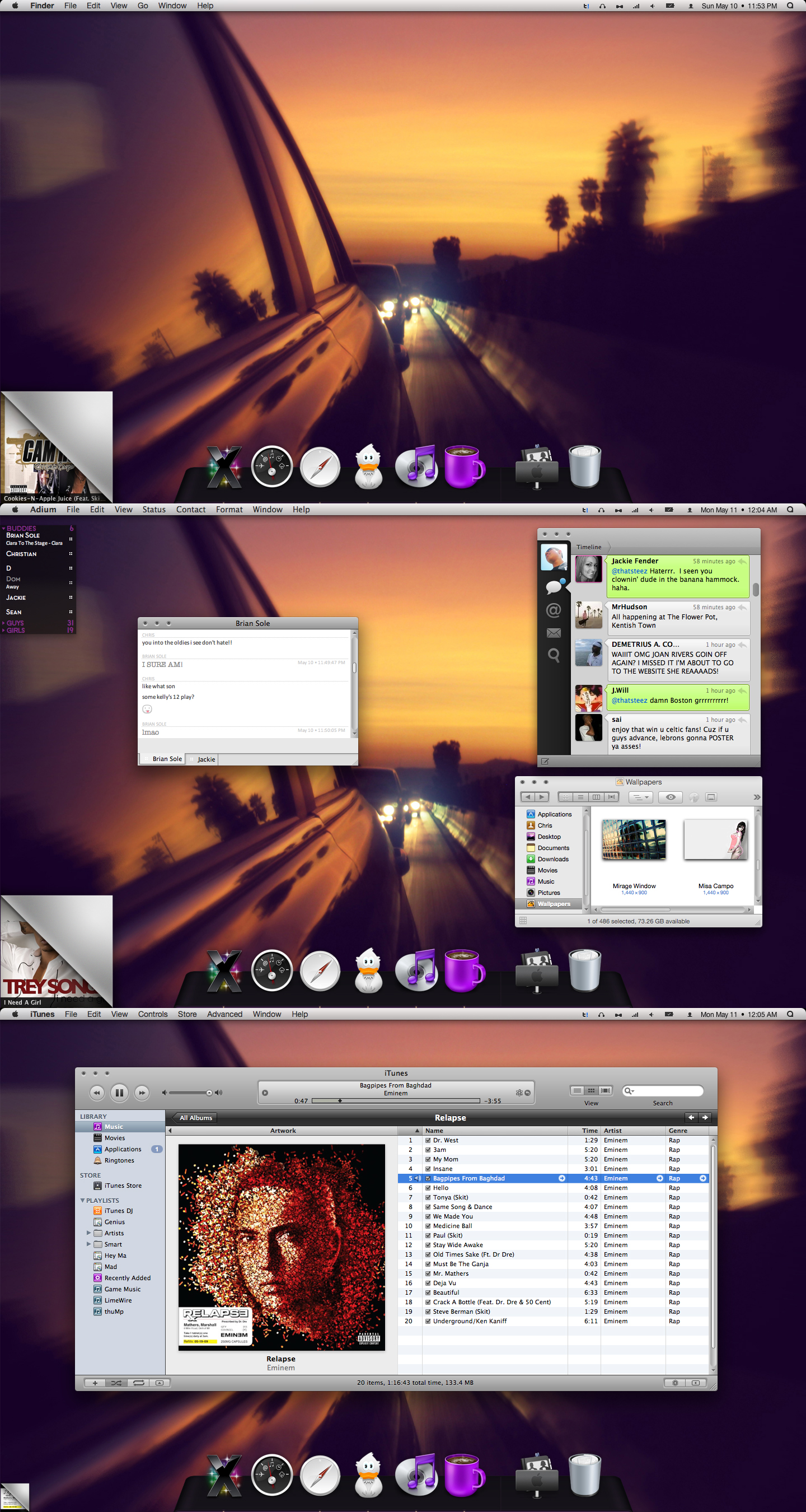This screenshot has width=806, height=1512.
Task: Open Finder Go menu
Action: [x=143, y=6]
